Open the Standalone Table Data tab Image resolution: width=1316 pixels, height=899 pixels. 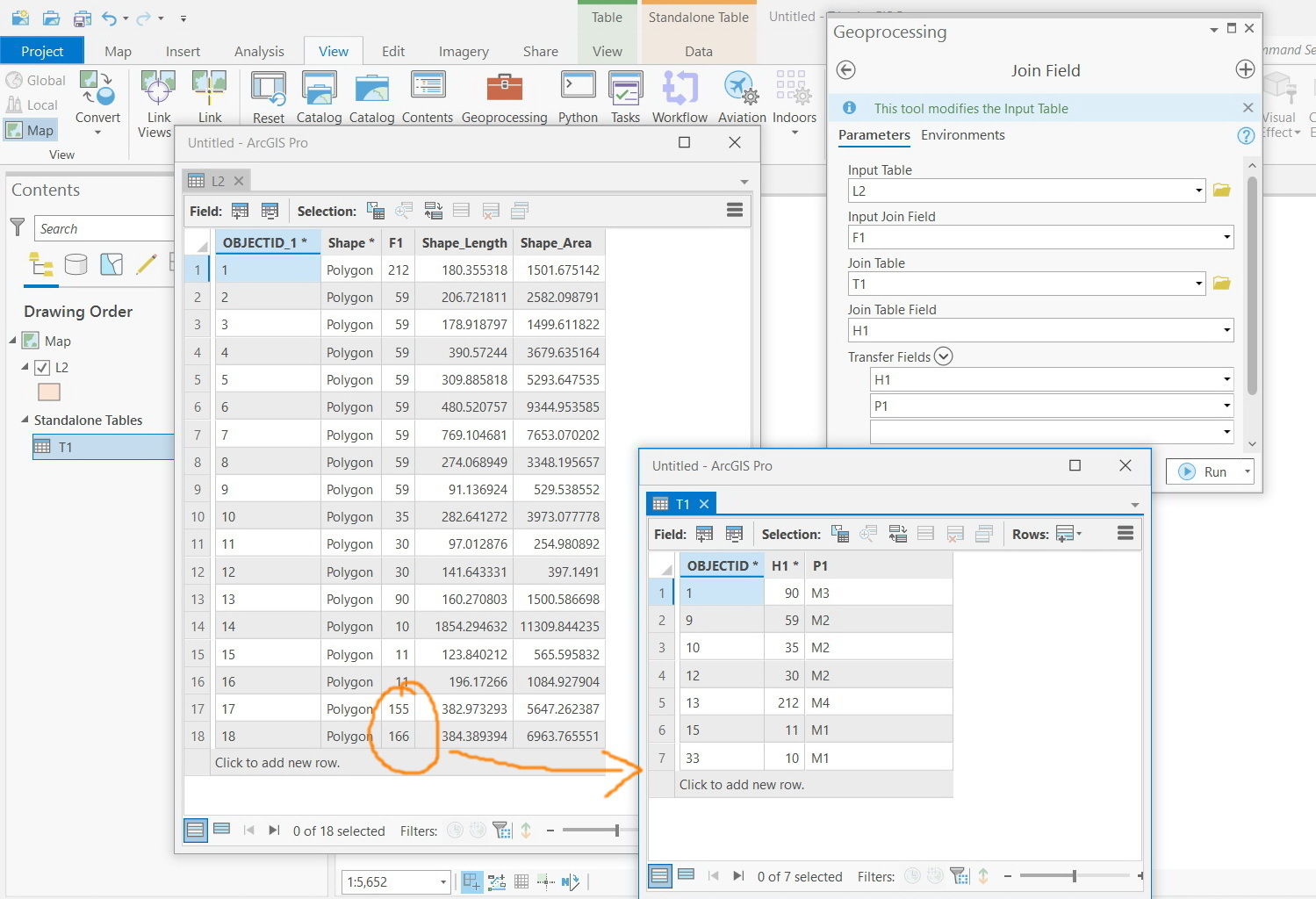[x=699, y=51]
